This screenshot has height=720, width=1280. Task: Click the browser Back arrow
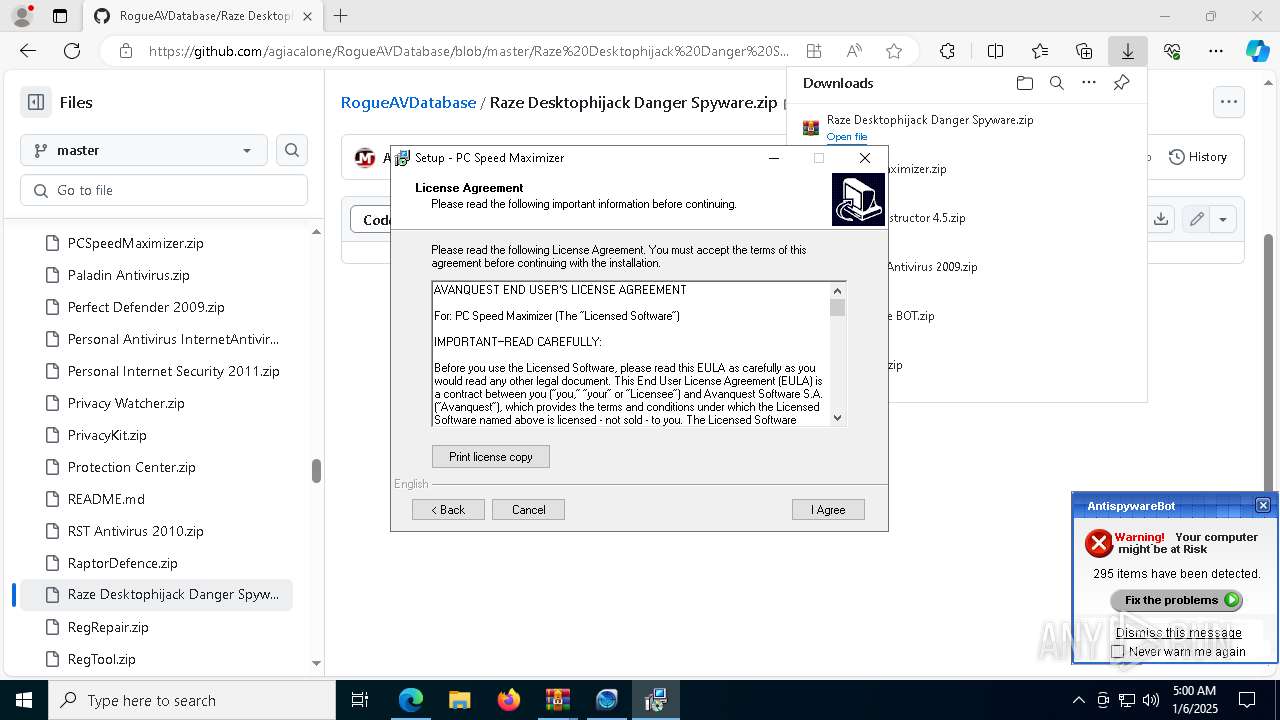(x=28, y=51)
